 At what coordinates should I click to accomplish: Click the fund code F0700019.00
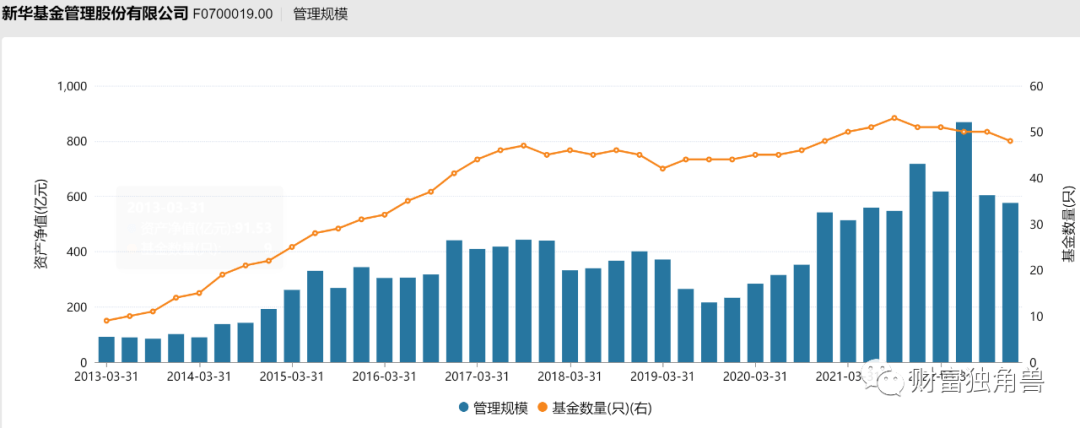pyautogui.click(x=231, y=15)
